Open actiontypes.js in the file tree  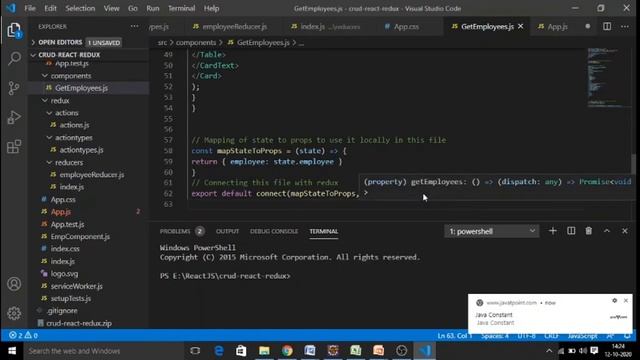[81, 150]
